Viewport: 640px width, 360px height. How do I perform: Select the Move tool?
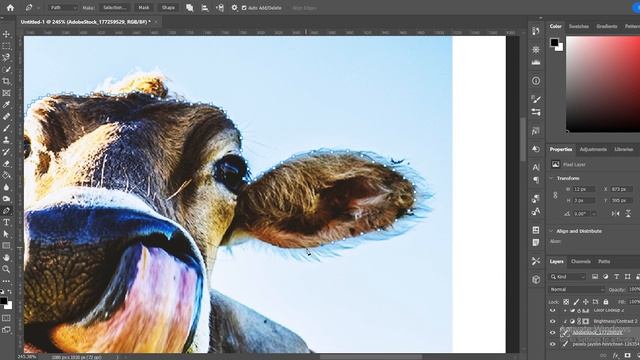[x=6, y=34]
